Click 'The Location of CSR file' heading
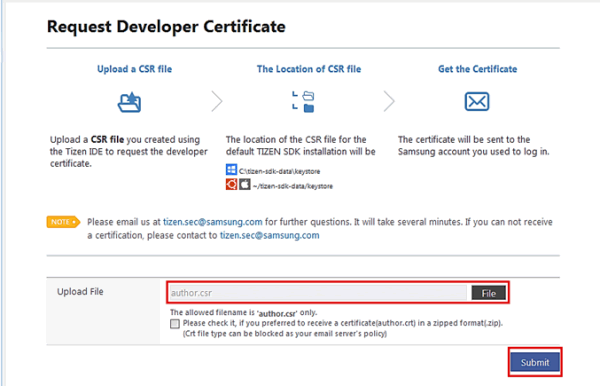The image size is (600, 386). click(309, 69)
